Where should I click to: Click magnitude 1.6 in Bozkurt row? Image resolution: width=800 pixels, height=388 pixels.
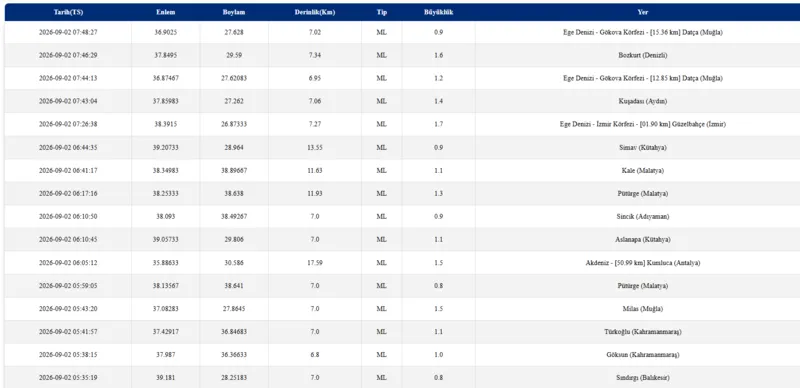[438, 55]
